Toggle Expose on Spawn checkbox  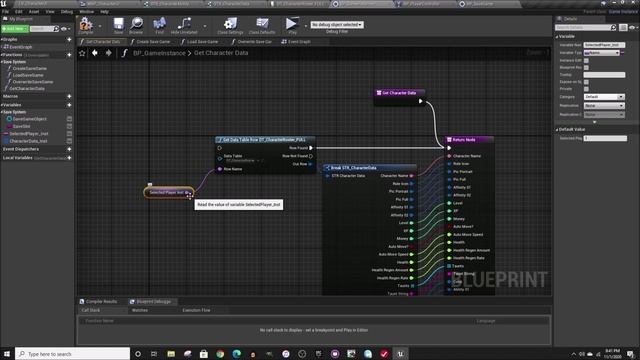click(x=586, y=82)
